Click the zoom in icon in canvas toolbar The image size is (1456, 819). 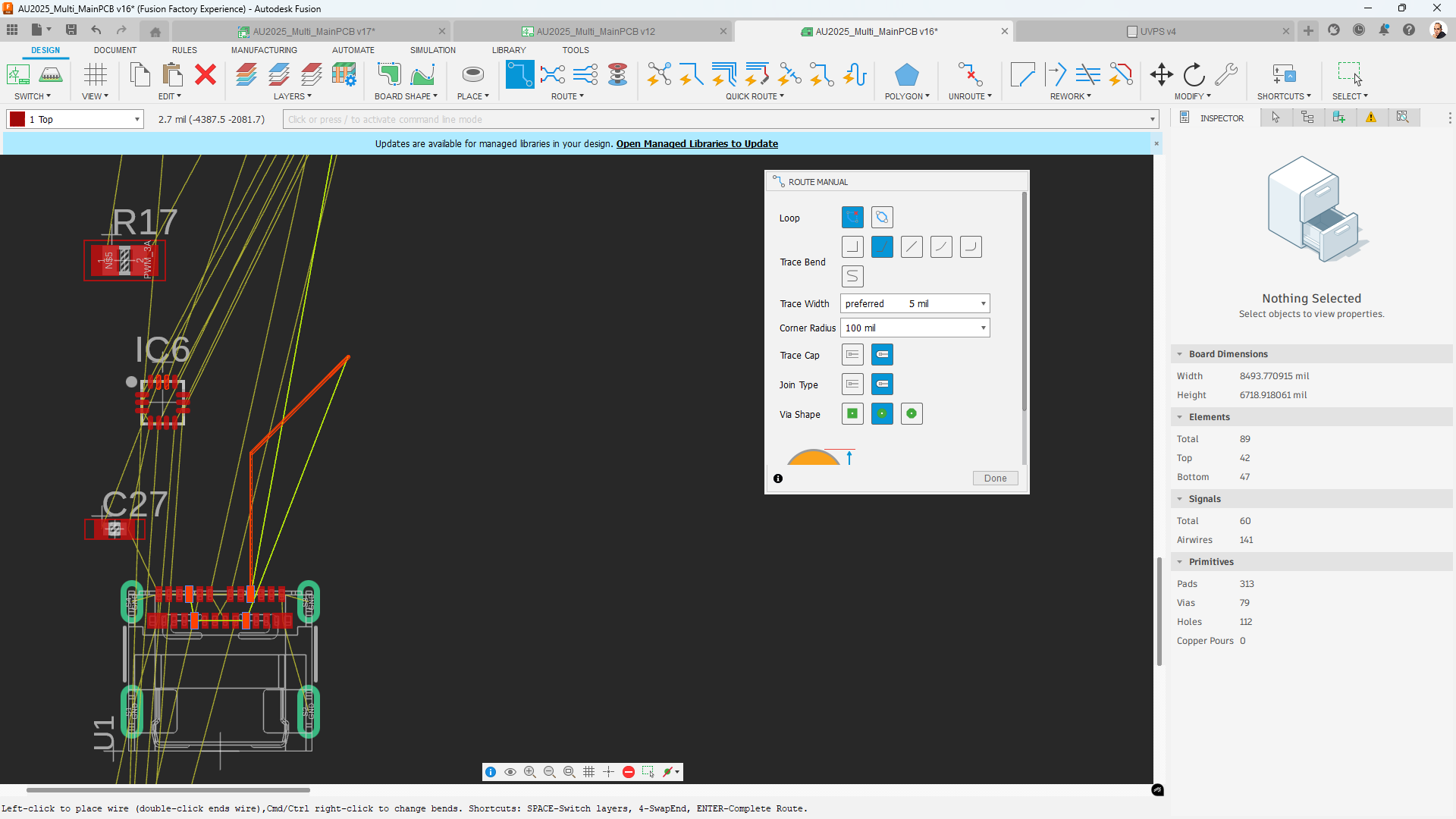(x=530, y=772)
